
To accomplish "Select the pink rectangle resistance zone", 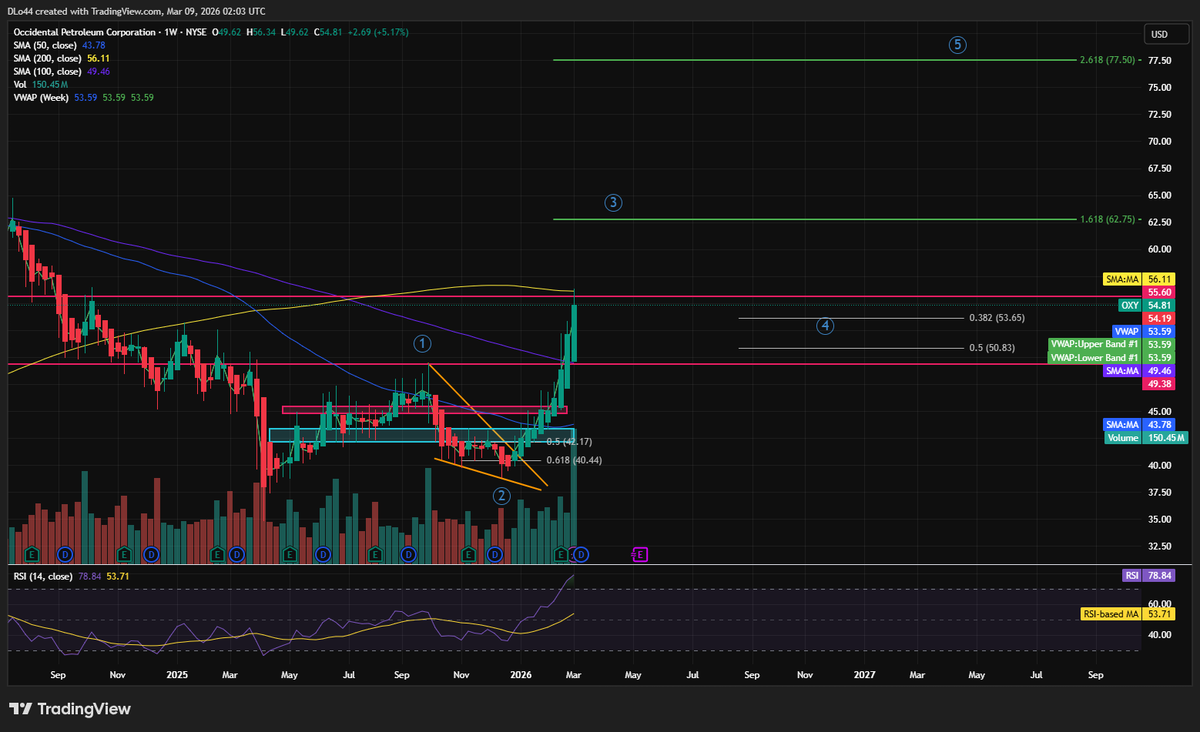I will click(425, 409).
